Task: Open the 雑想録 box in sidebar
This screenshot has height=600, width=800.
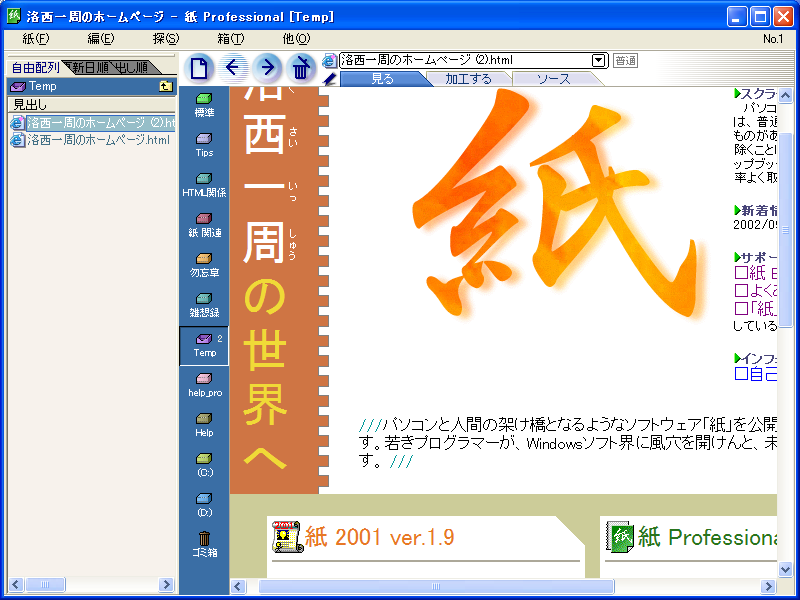Action: coord(204,304)
